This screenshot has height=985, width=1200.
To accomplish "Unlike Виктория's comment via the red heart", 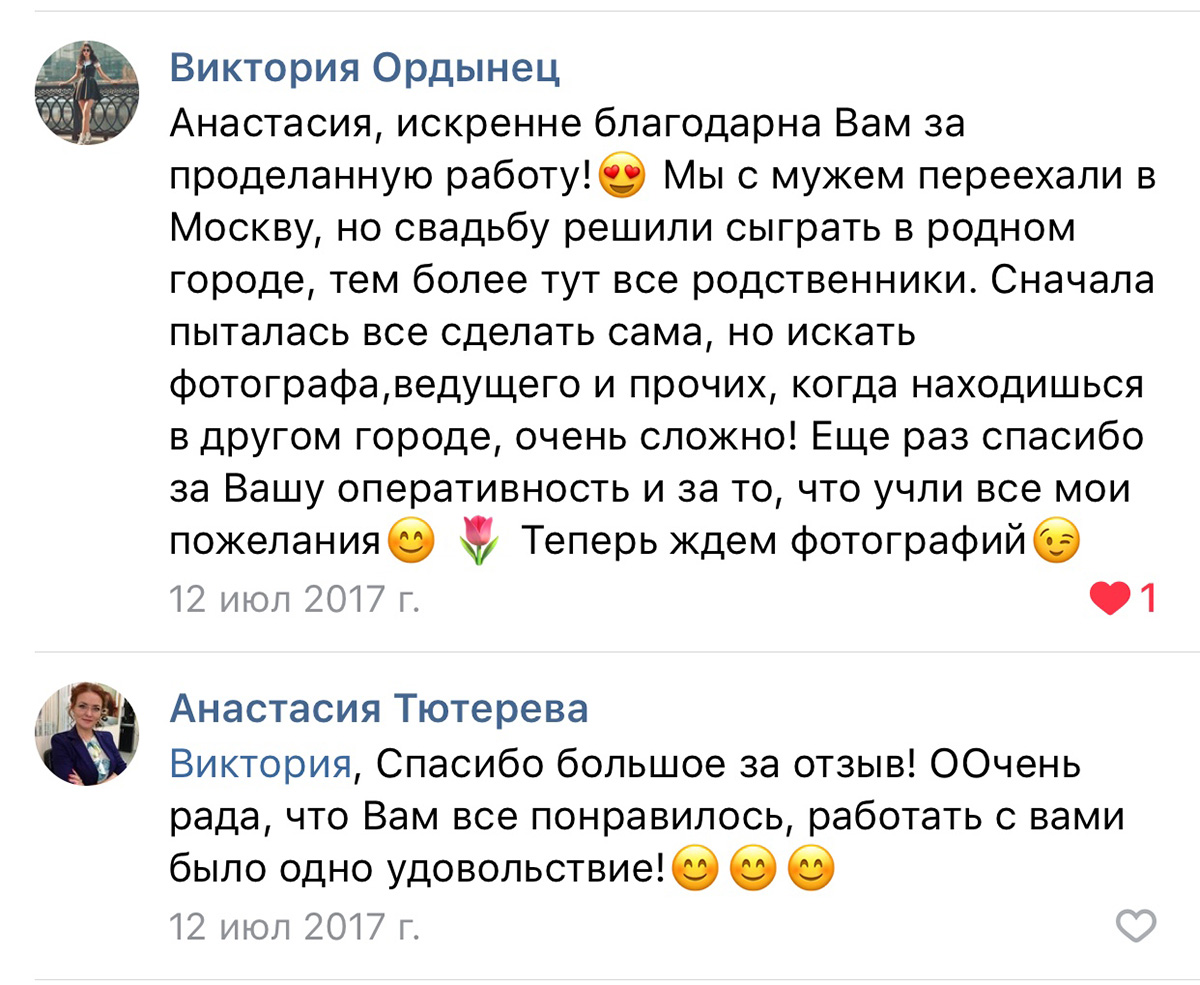I will [1110, 599].
